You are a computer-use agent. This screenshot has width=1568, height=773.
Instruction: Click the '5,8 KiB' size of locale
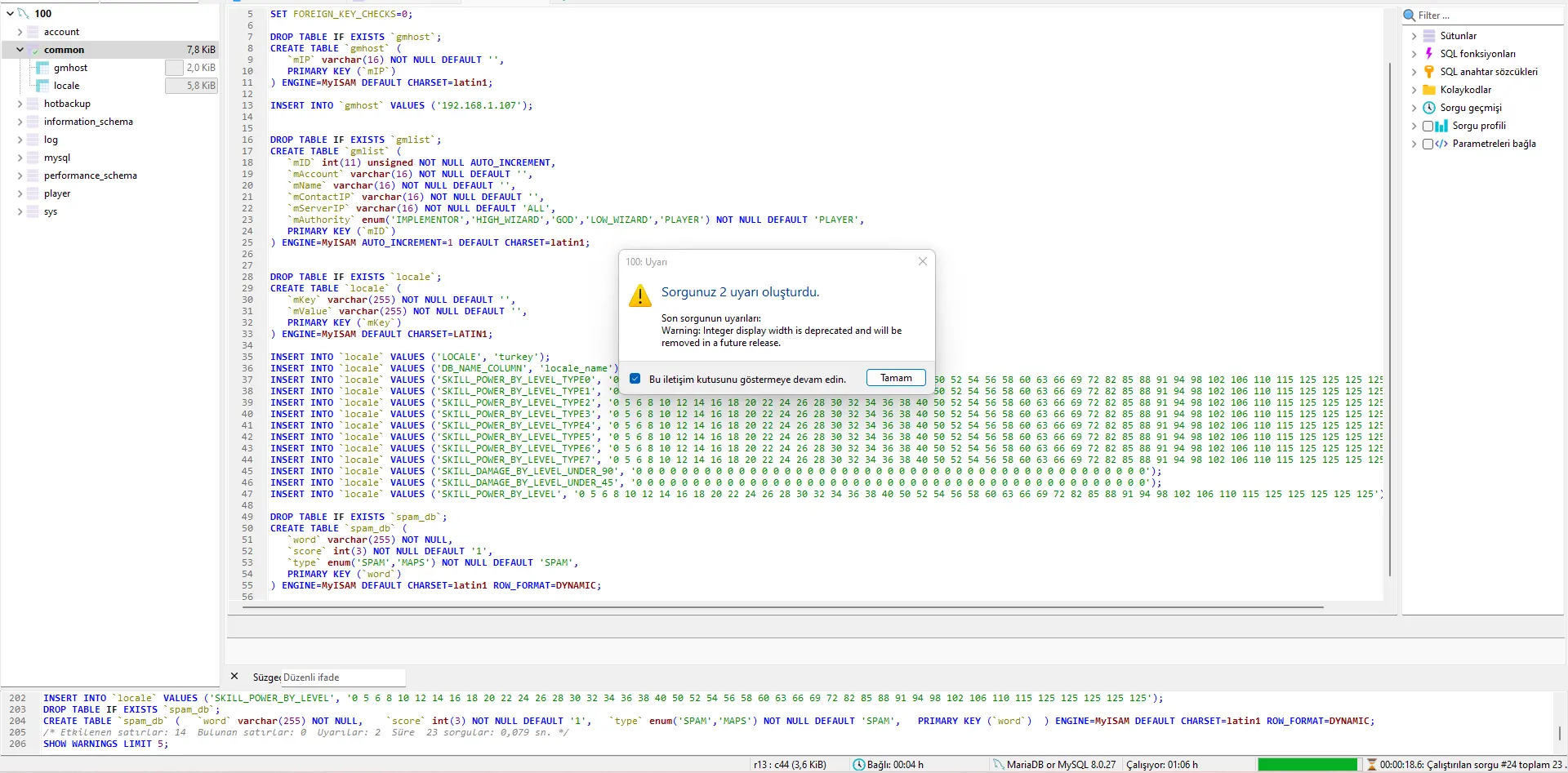click(x=201, y=86)
